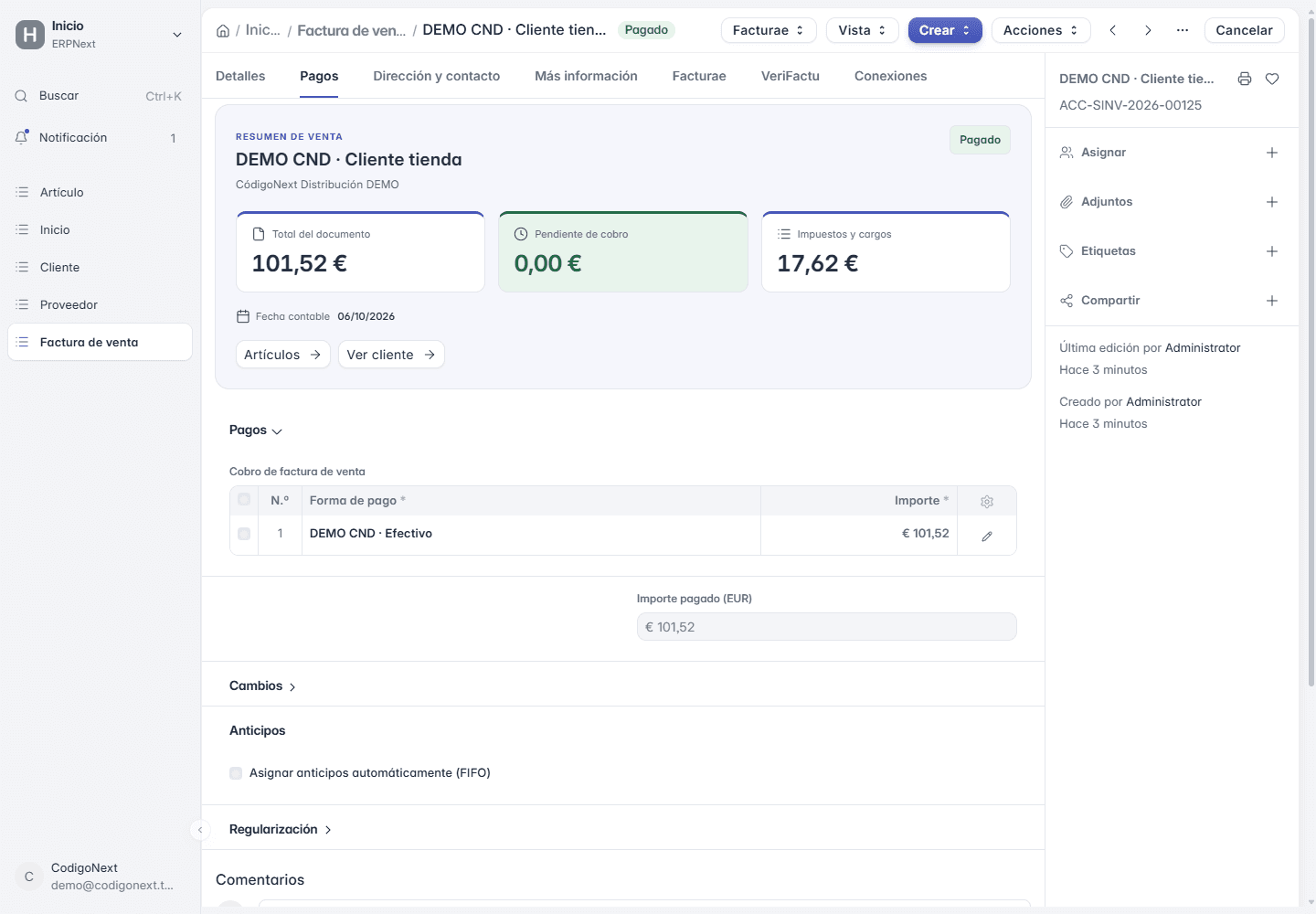The image size is (1316, 914).
Task: Click the Ver cliente button
Action: pyautogui.click(x=391, y=355)
